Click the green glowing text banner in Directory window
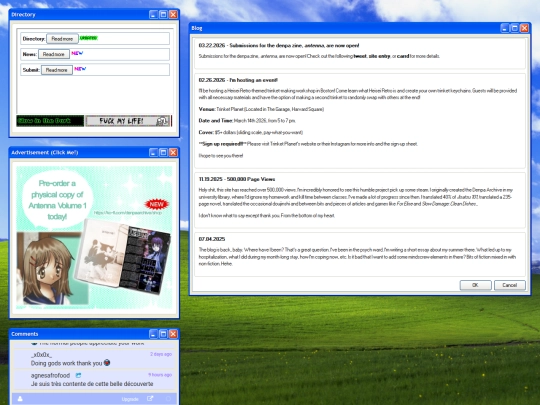Screen dimensions: 540x405 coord(50,121)
